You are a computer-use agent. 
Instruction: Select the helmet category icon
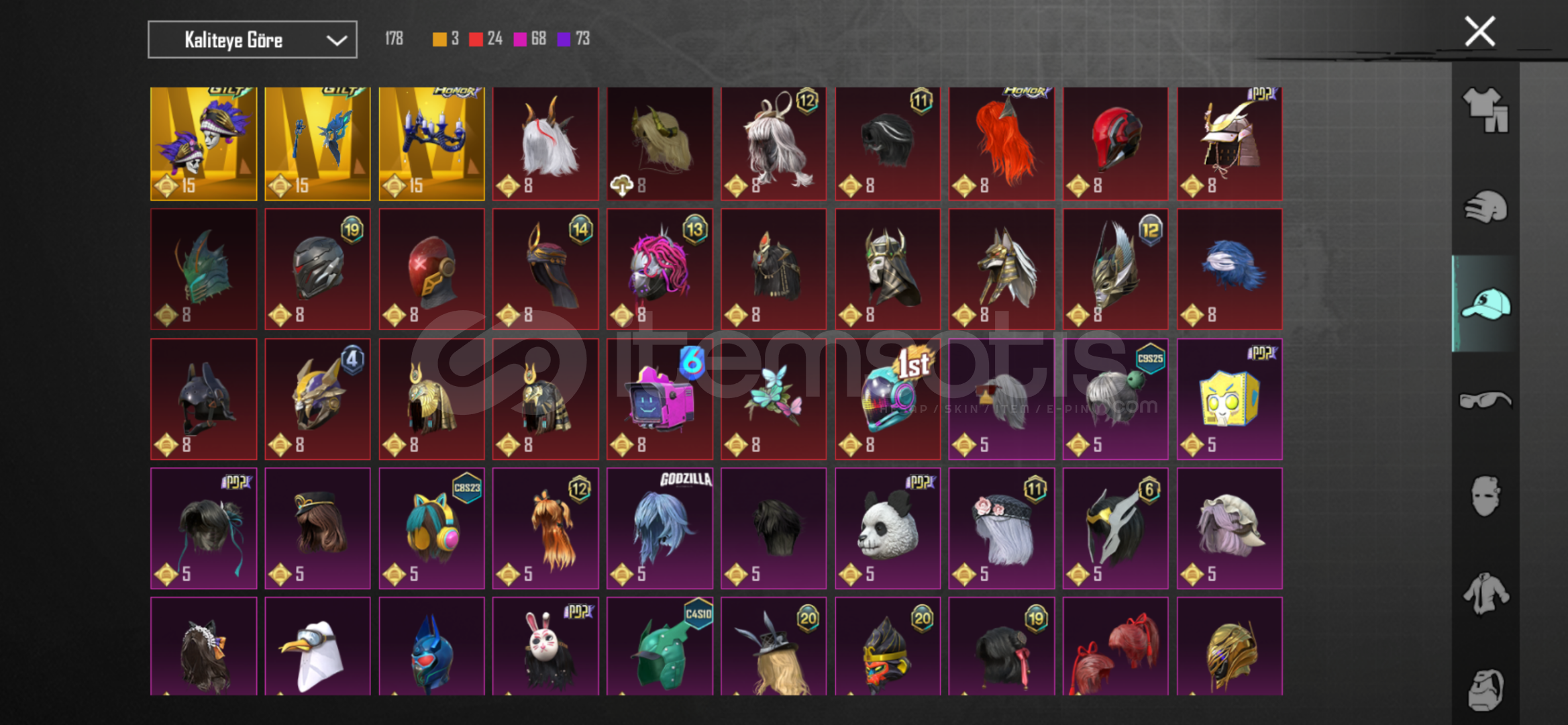coord(1485,207)
